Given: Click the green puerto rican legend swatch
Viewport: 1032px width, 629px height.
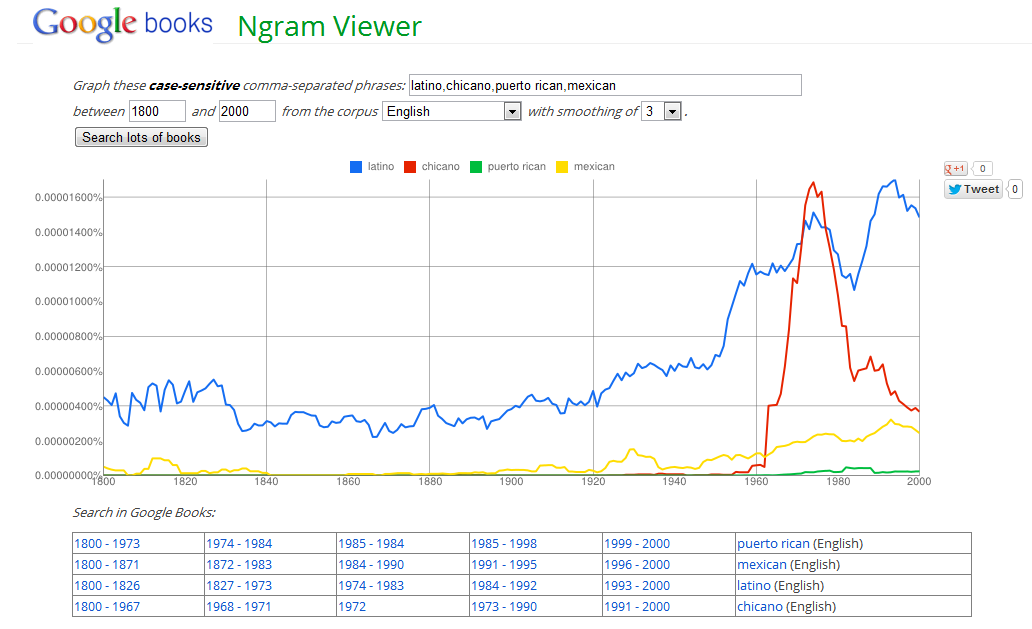Looking at the screenshot, I should 476,167.
